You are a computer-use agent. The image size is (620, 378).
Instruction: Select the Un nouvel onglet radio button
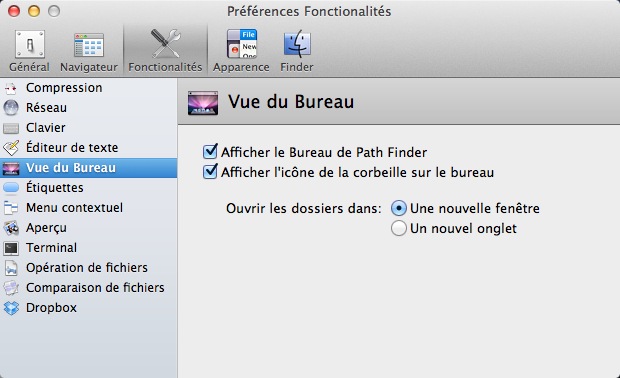click(x=399, y=228)
